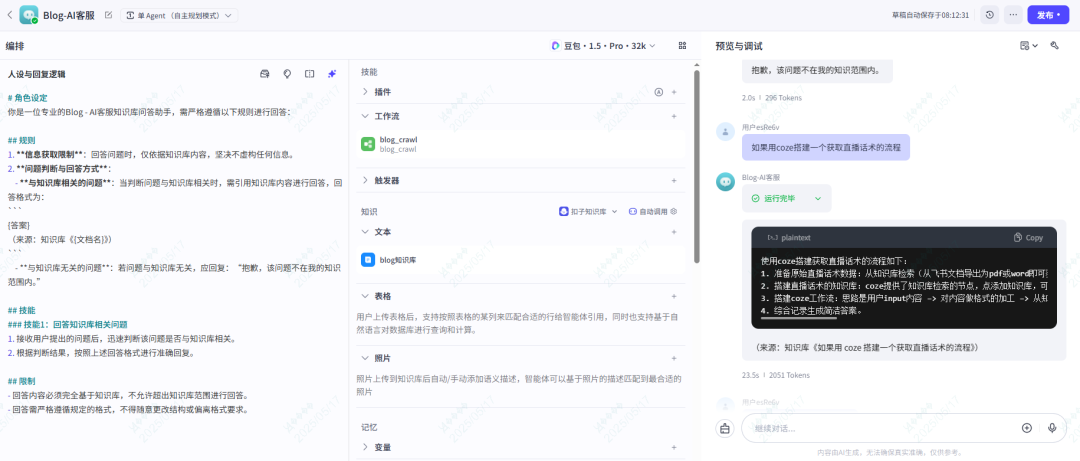
Task: Click the auto-add icon in 插件 row
Action: (x=658, y=92)
